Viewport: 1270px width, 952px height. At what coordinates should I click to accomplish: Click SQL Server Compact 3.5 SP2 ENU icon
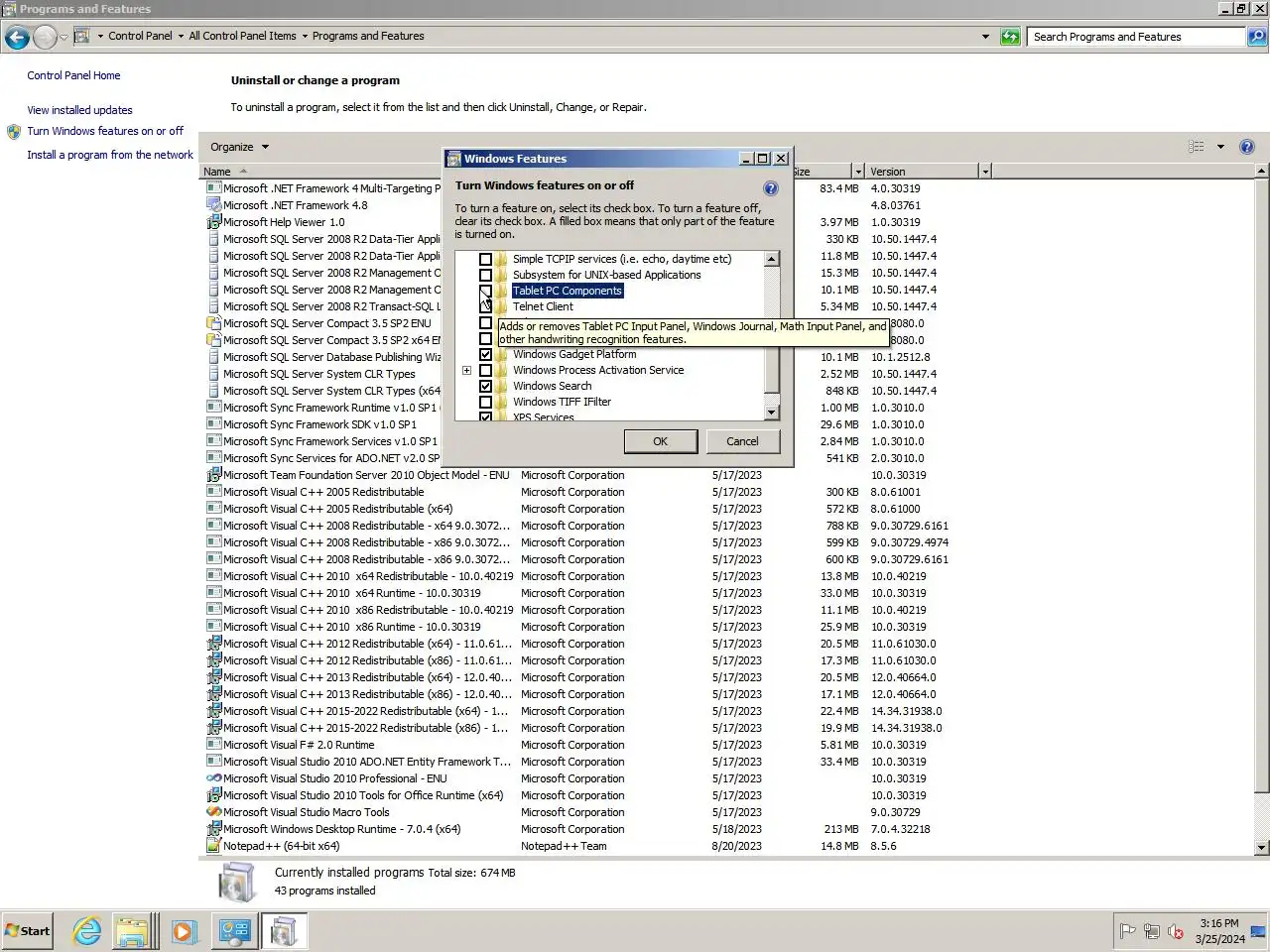coord(213,323)
